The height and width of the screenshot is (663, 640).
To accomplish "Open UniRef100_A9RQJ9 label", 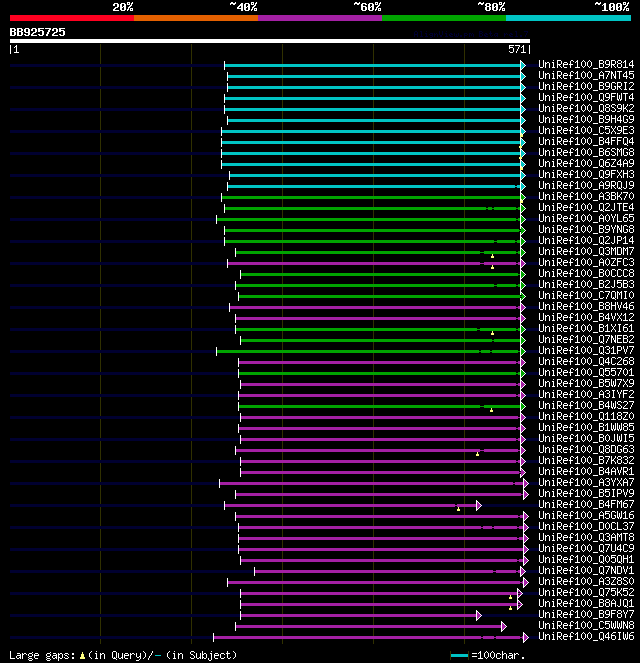I will coord(586,186).
